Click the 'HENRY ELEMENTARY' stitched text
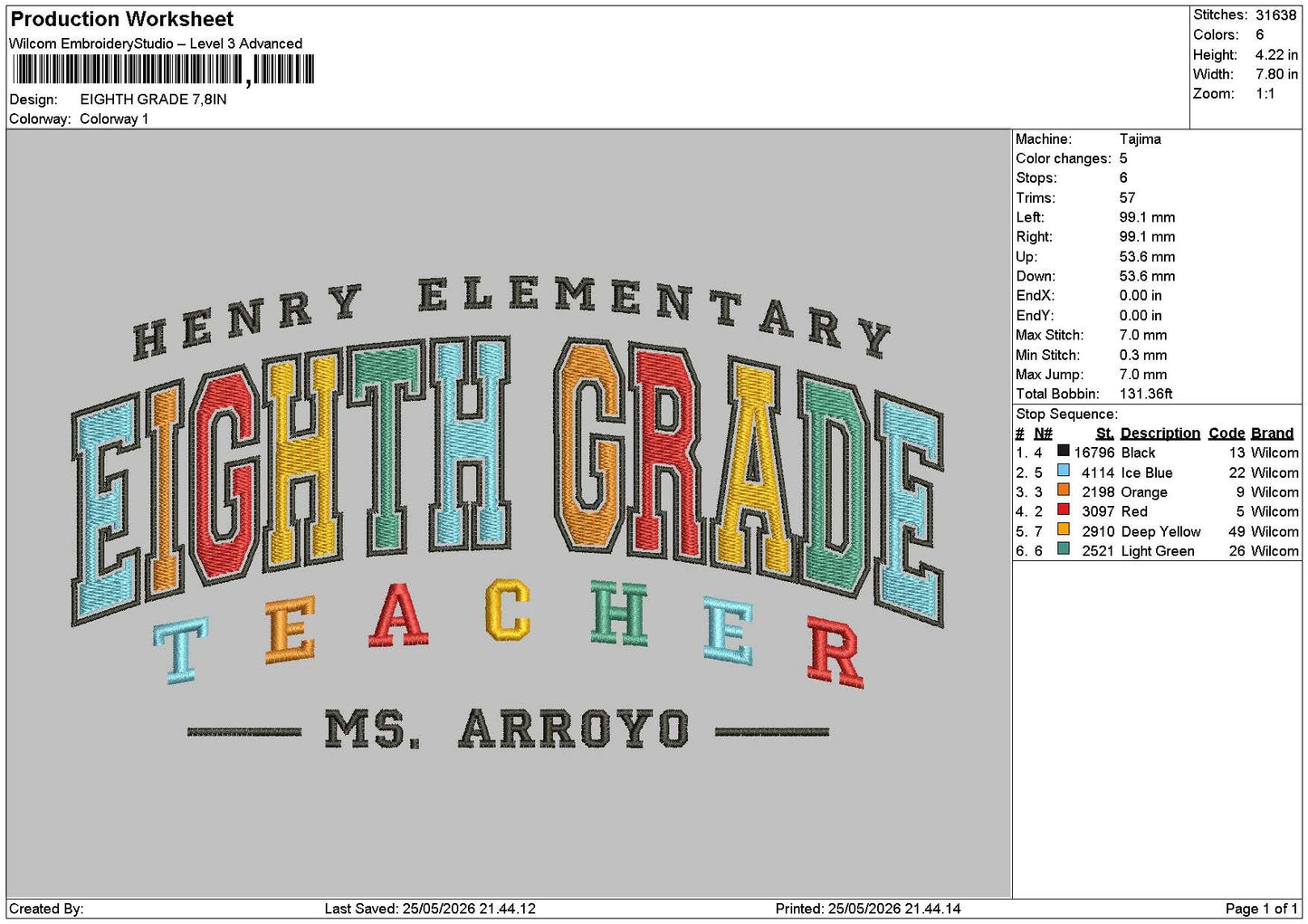 [512, 317]
